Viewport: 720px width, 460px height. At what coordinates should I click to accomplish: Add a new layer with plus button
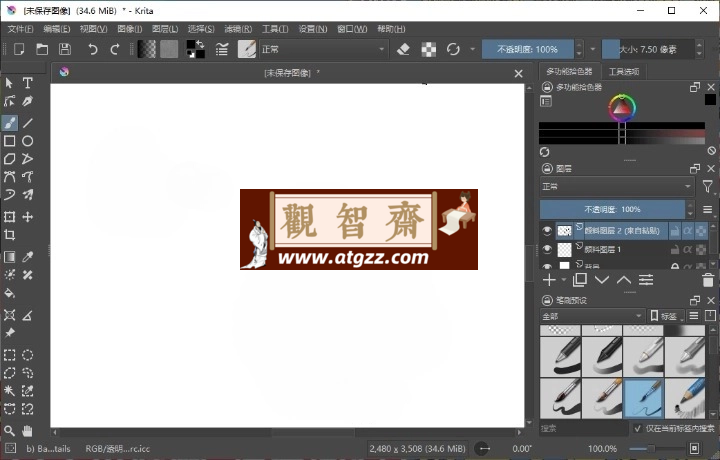coord(549,280)
